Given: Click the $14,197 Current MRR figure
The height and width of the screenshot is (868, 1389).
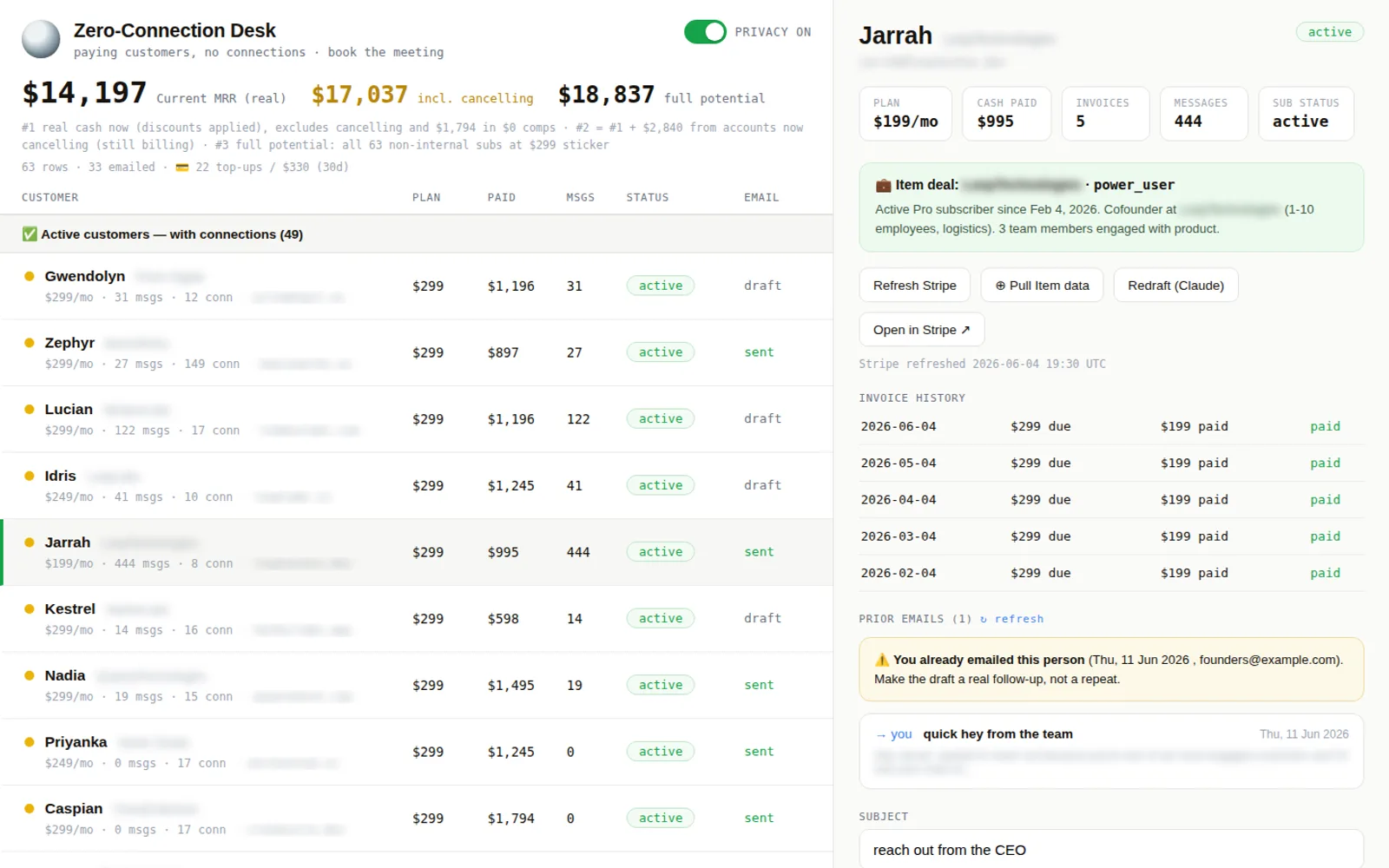Looking at the screenshot, I should point(84,93).
